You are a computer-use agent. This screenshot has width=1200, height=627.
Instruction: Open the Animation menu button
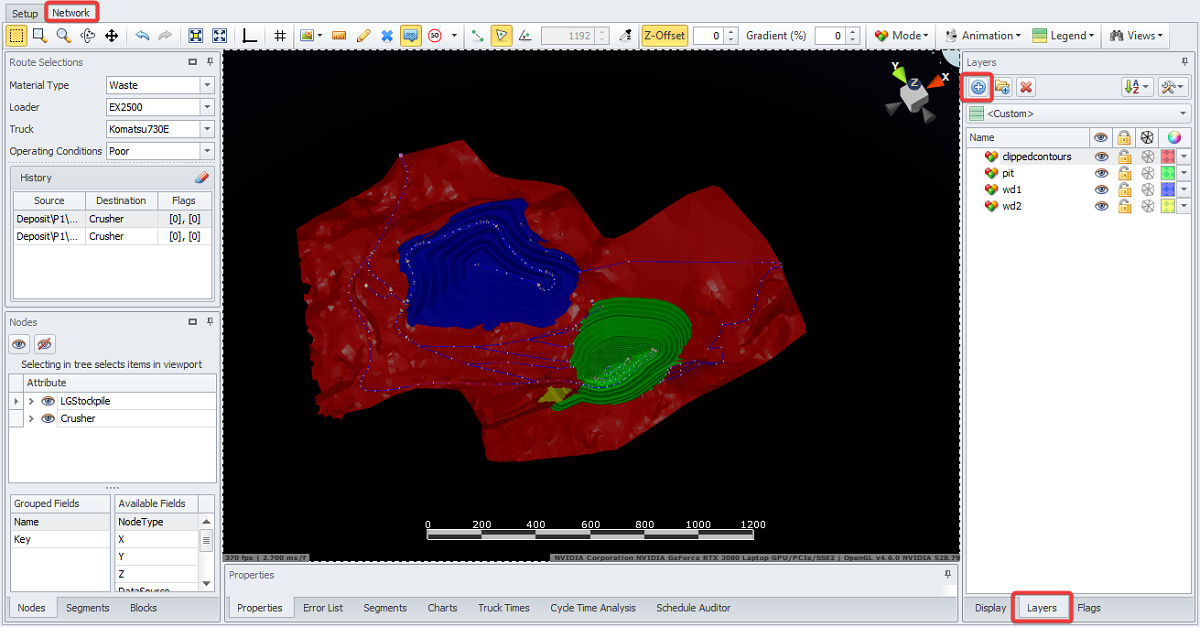point(983,35)
